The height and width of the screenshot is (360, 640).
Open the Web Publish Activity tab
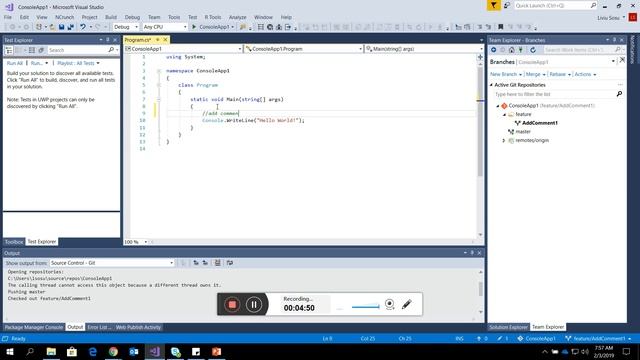(x=138, y=327)
